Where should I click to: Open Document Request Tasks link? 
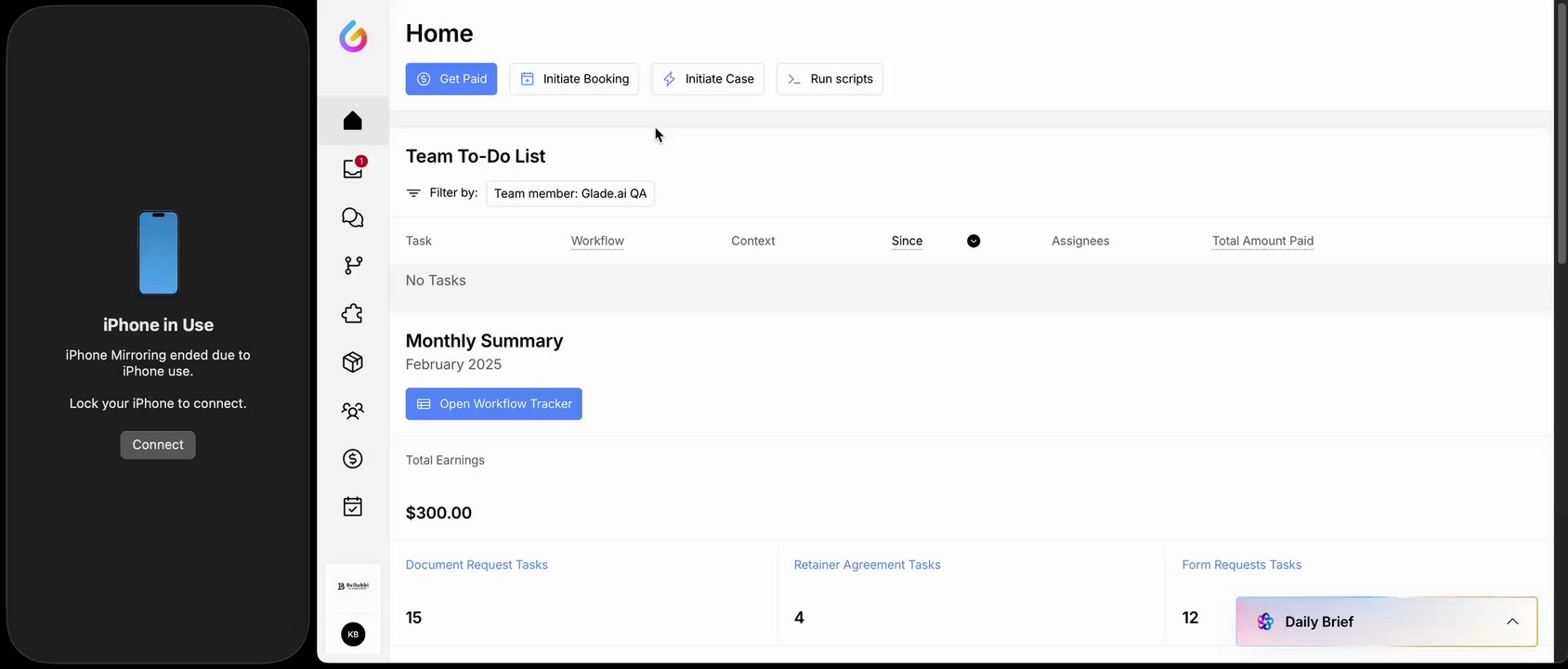pyautogui.click(x=477, y=565)
